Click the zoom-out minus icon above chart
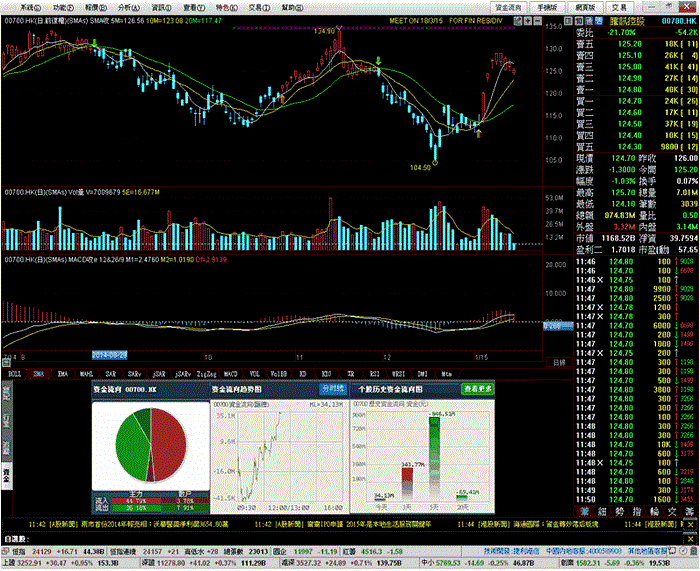The height and width of the screenshot is (571, 700). click(537, 21)
